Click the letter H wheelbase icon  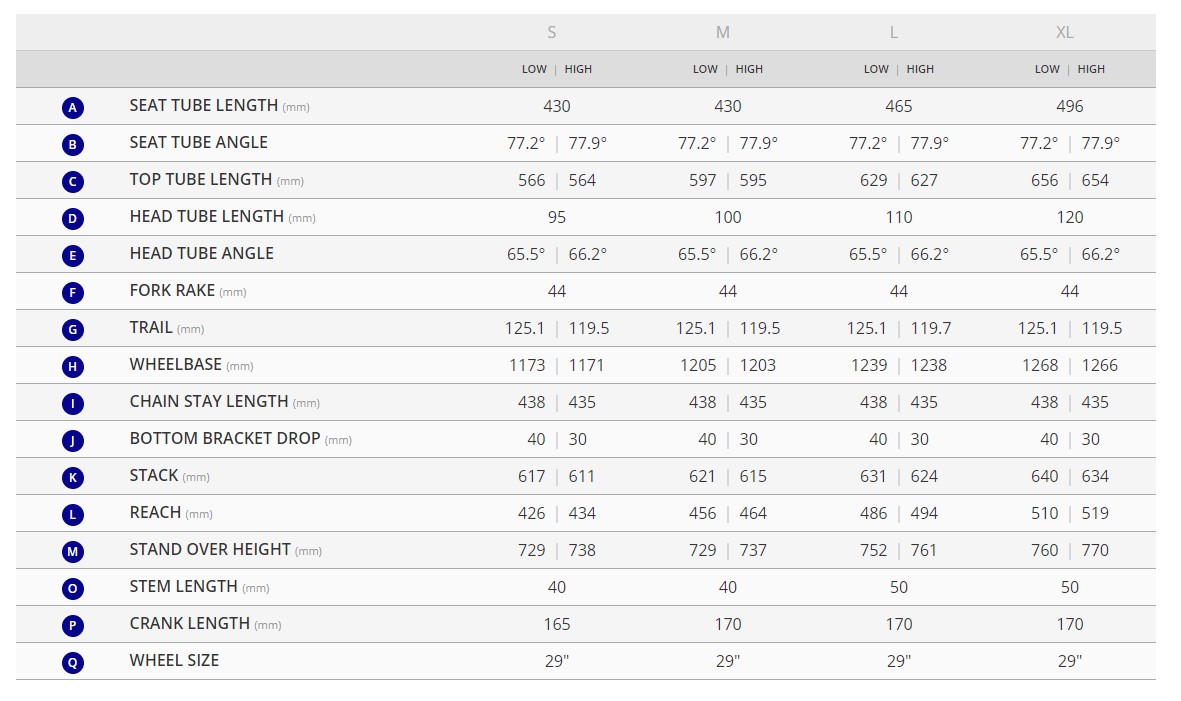(x=72, y=366)
